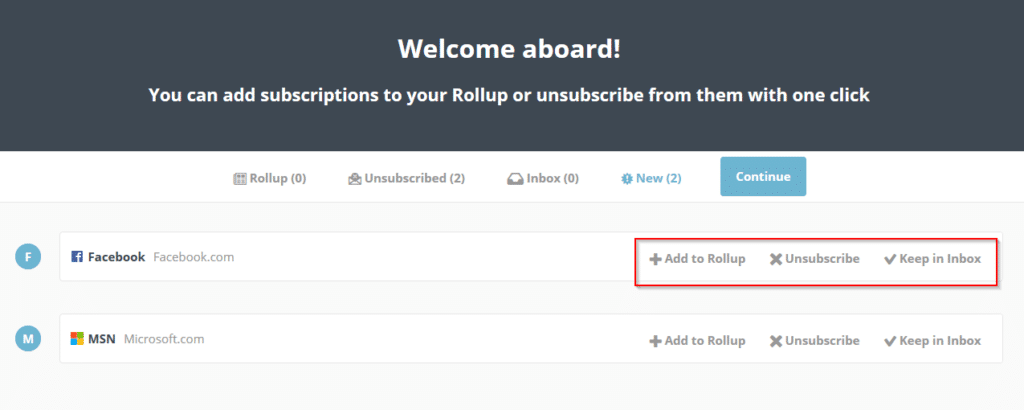Viewport: 1024px width, 410px height.
Task: Keep Facebook in Inbox
Action: (932, 259)
